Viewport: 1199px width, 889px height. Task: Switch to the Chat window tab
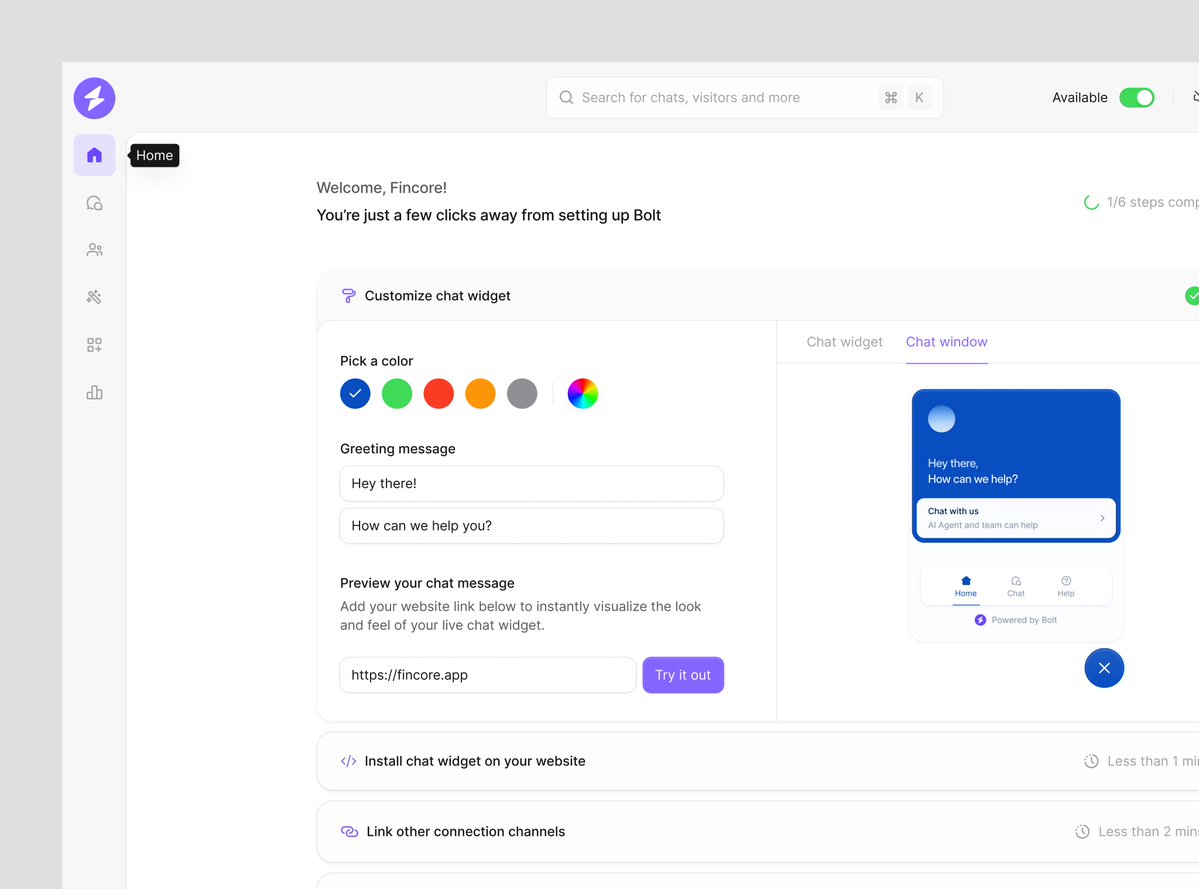pyautogui.click(x=947, y=342)
